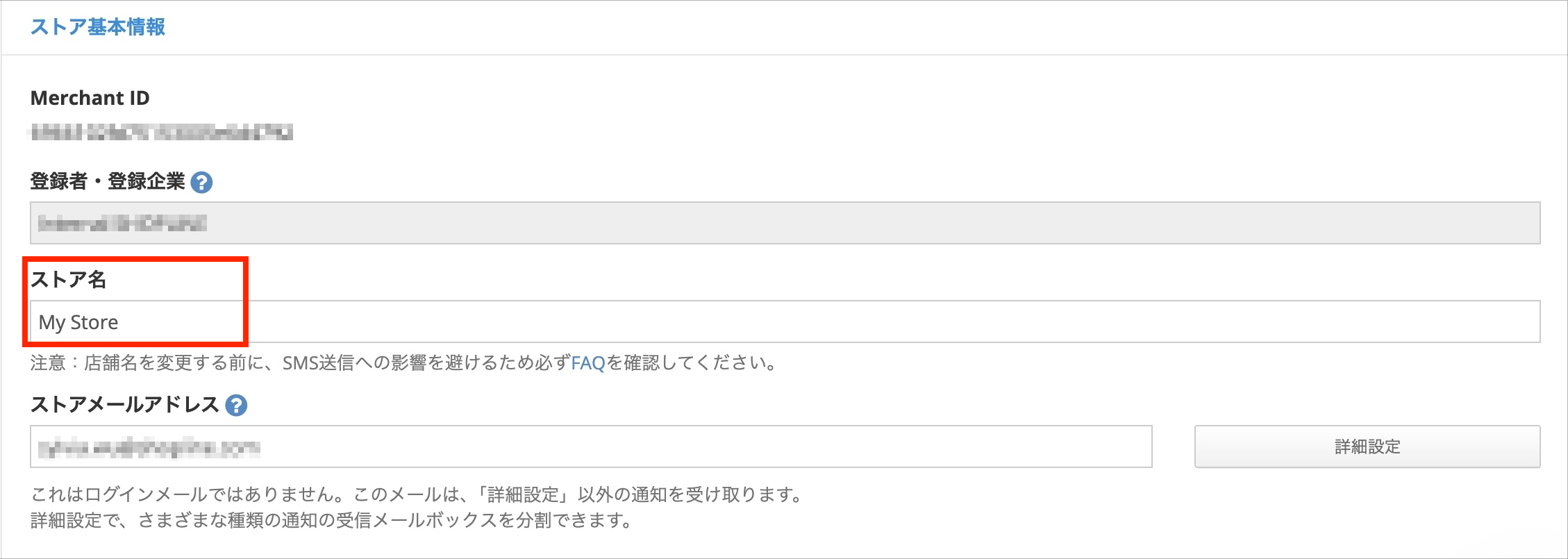Follow the FAQ link in the note
Screen dimensions: 1568x559
588,363
